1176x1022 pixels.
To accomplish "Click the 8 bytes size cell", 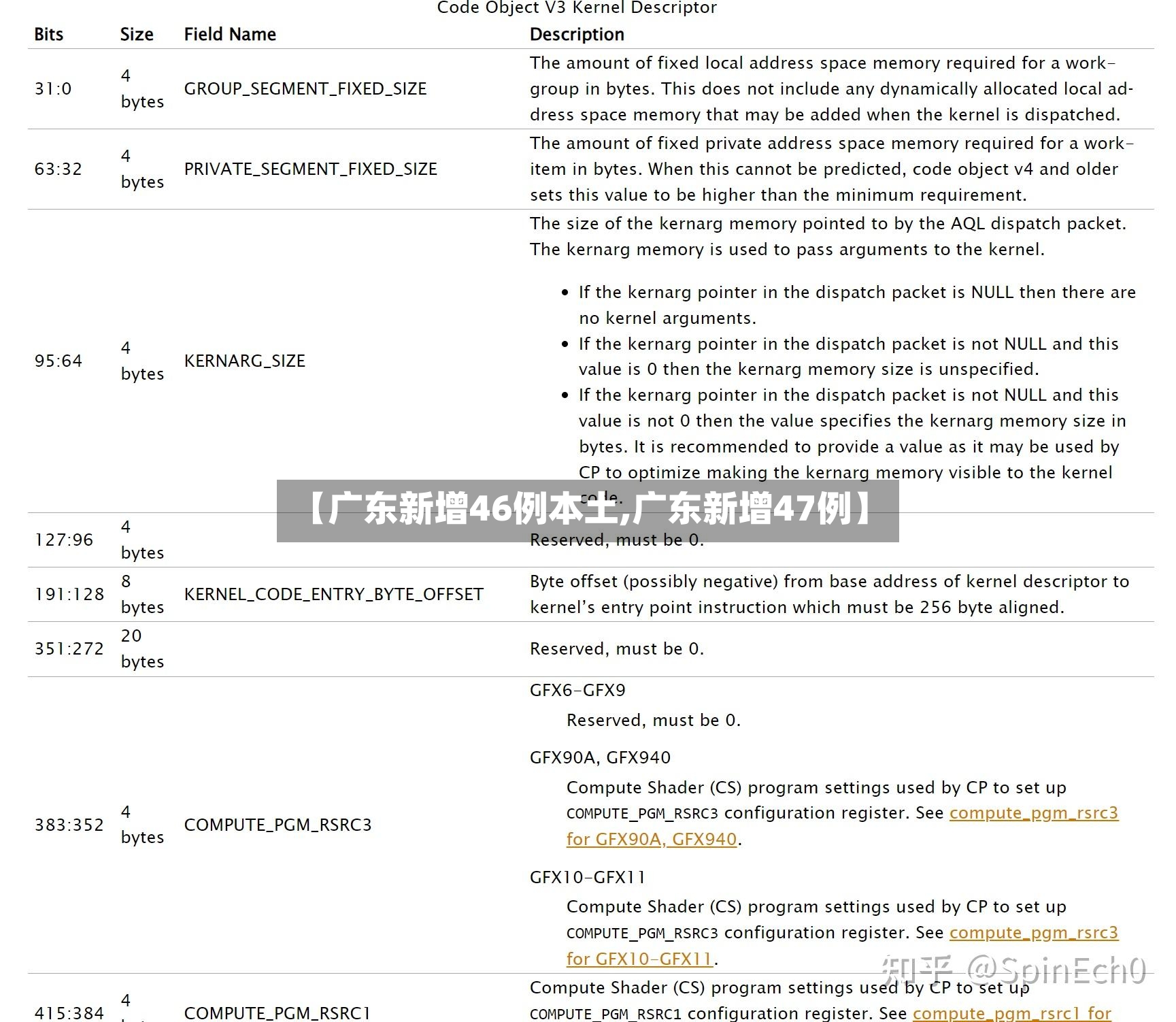I will point(142,595).
